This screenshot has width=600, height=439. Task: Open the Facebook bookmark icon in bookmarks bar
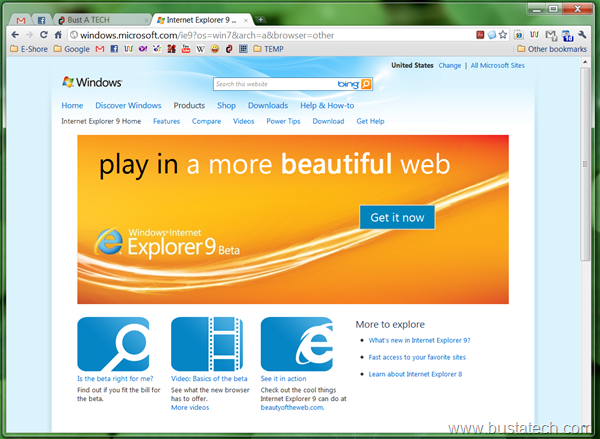point(114,49)
